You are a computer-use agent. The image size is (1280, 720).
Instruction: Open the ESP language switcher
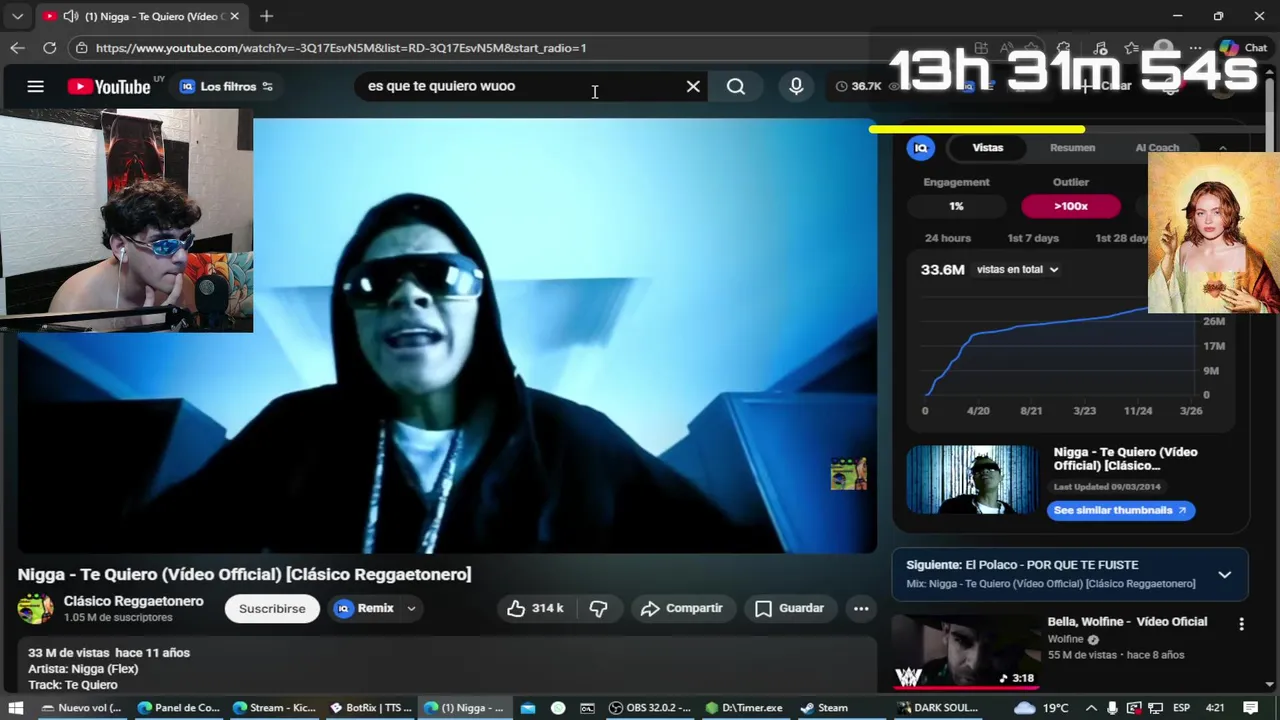(x=1181, y=708)
